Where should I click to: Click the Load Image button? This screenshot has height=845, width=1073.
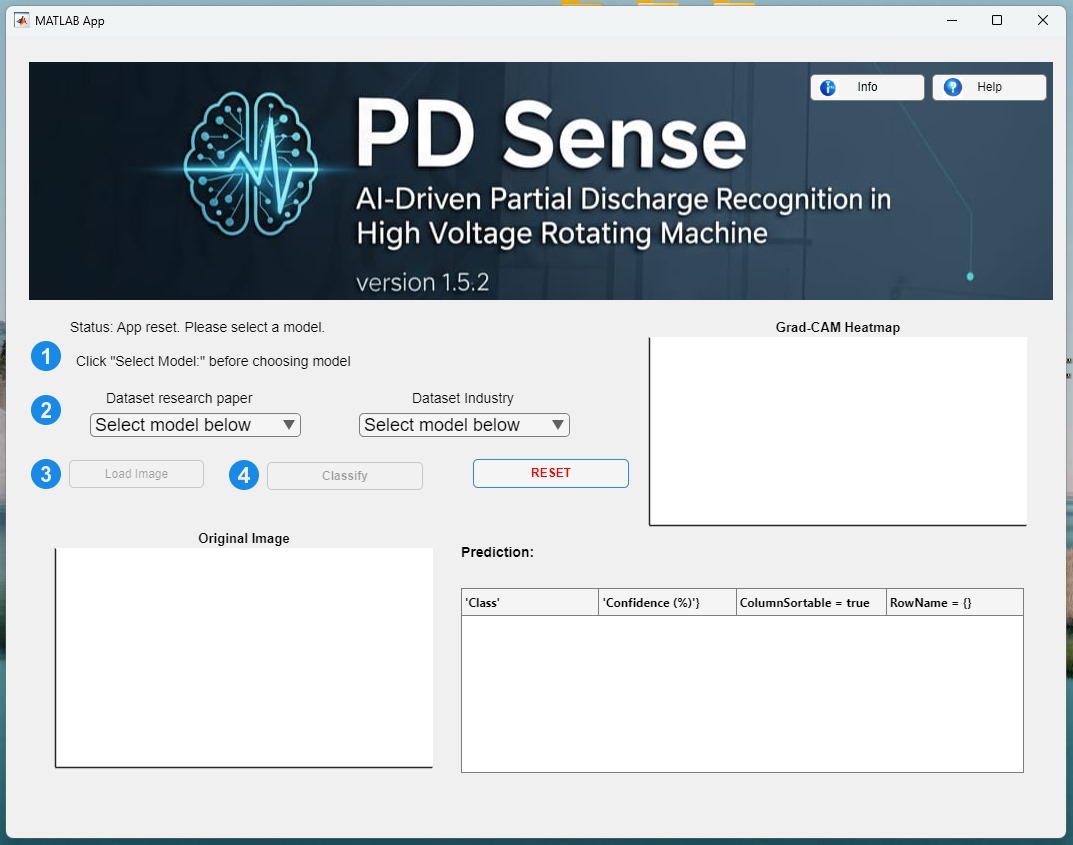(x=136, y=474)
